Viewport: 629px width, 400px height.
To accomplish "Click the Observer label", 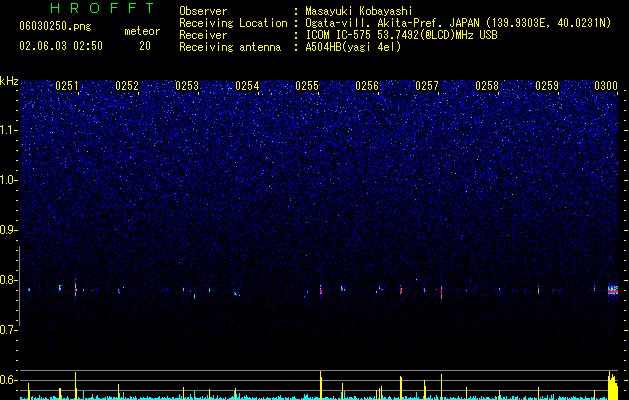I will coord(203,11).
